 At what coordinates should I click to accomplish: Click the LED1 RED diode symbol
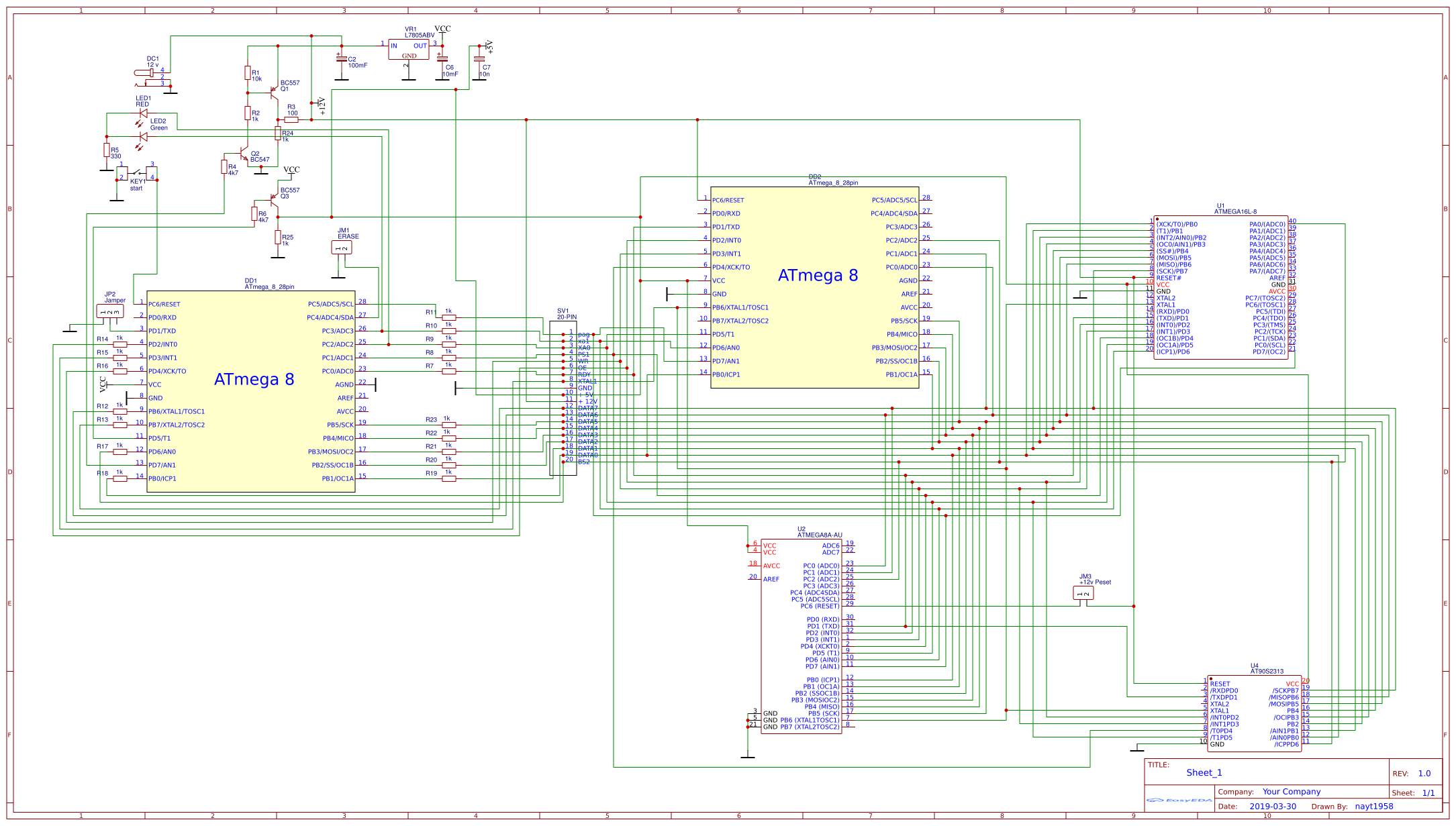143,113
